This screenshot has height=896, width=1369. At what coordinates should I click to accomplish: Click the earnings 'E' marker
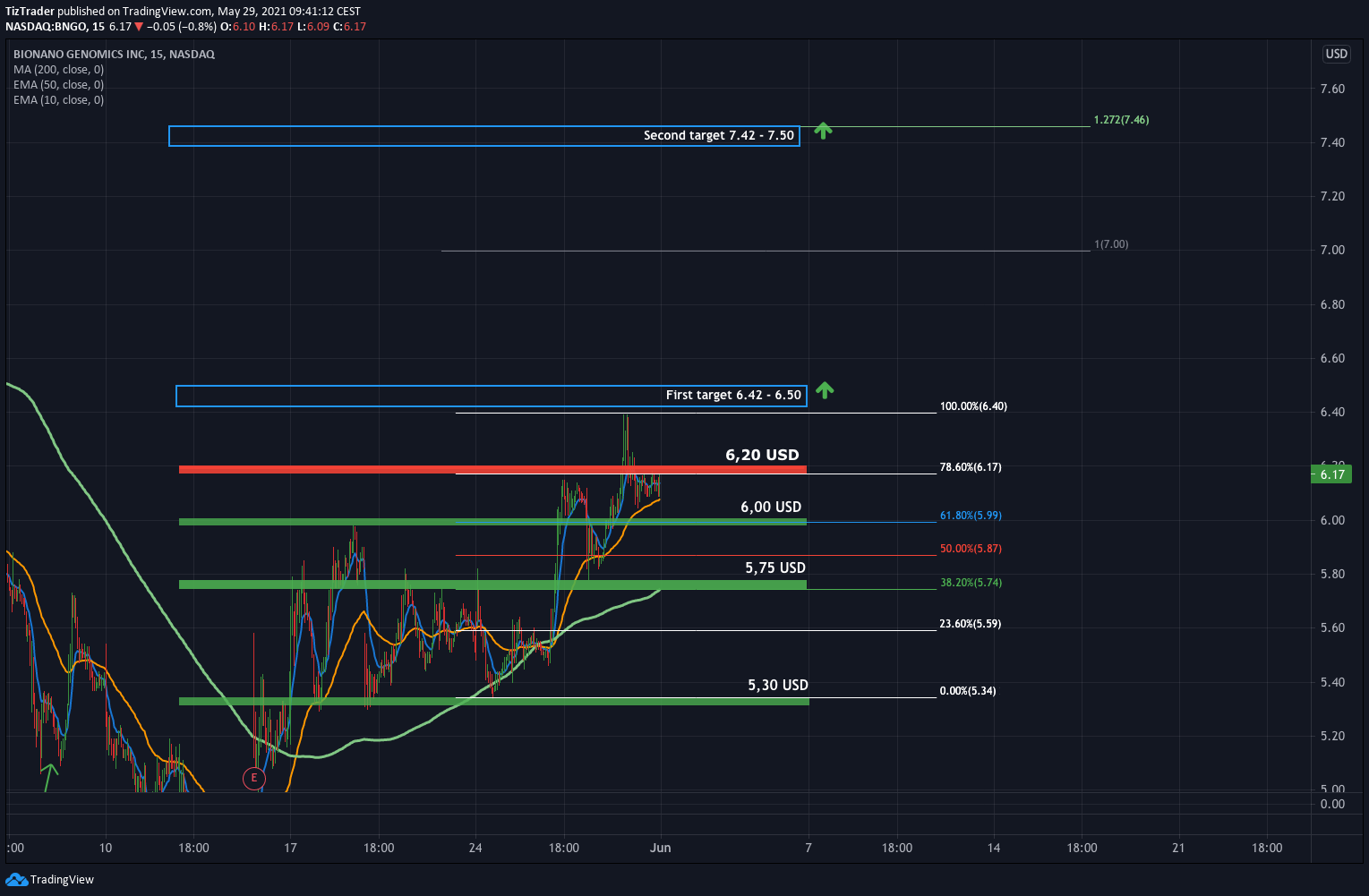[x=254, y=778]
